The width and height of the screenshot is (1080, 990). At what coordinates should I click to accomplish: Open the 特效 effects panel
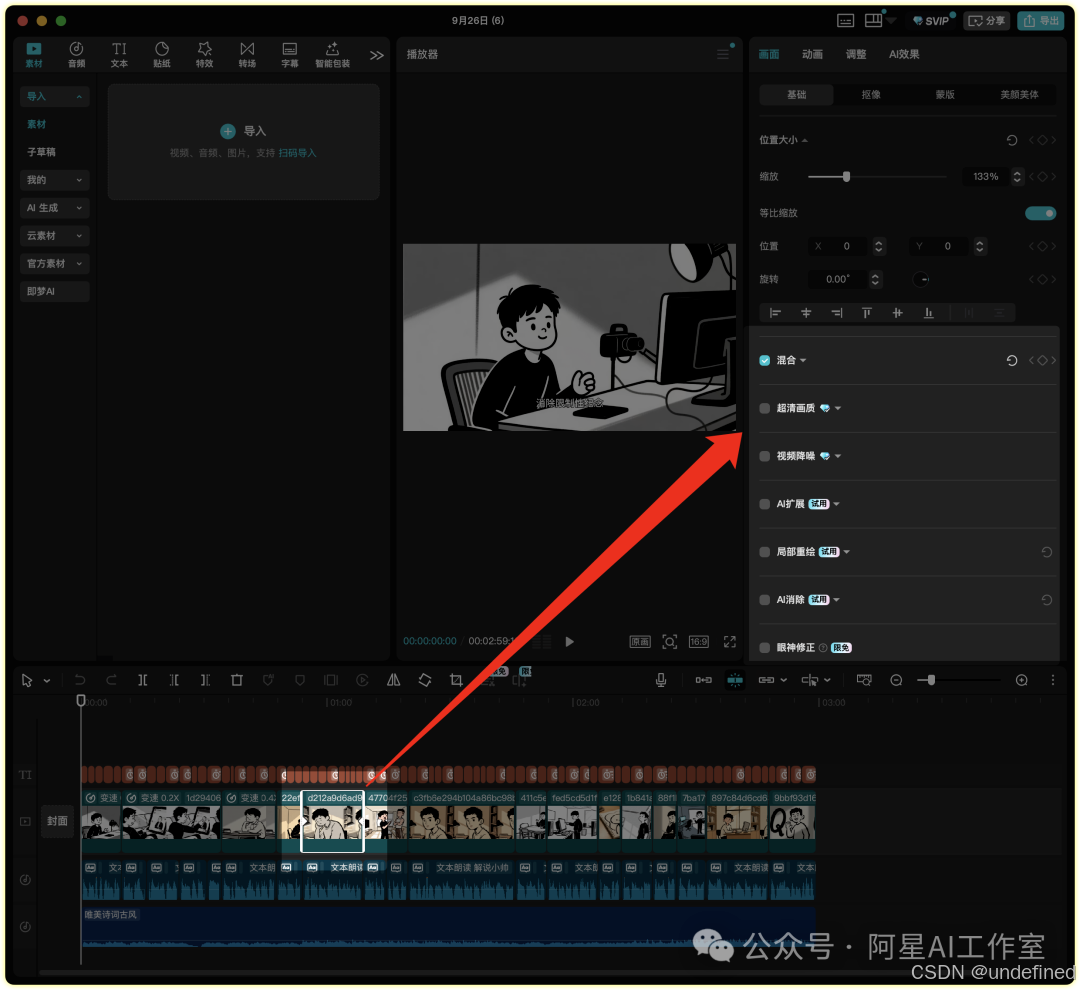pyautogui.click(x=205, y=54)
